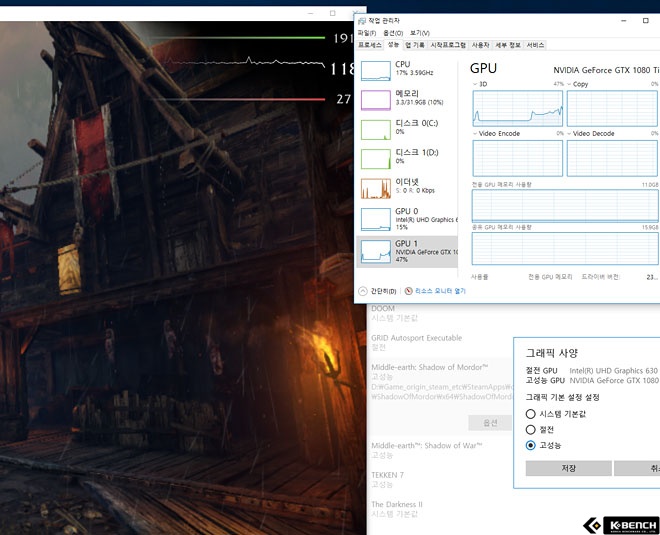The width and height of the screenshot is (660, 535).
Task: Click the Task Manager title bar icon
Action: [361, 21]
